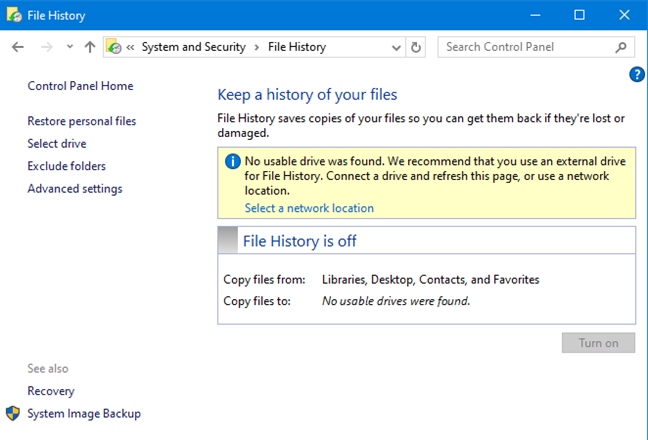The height and width of the screenshot is (440, 648).
Task: Close the File History window
Action: 624,15
